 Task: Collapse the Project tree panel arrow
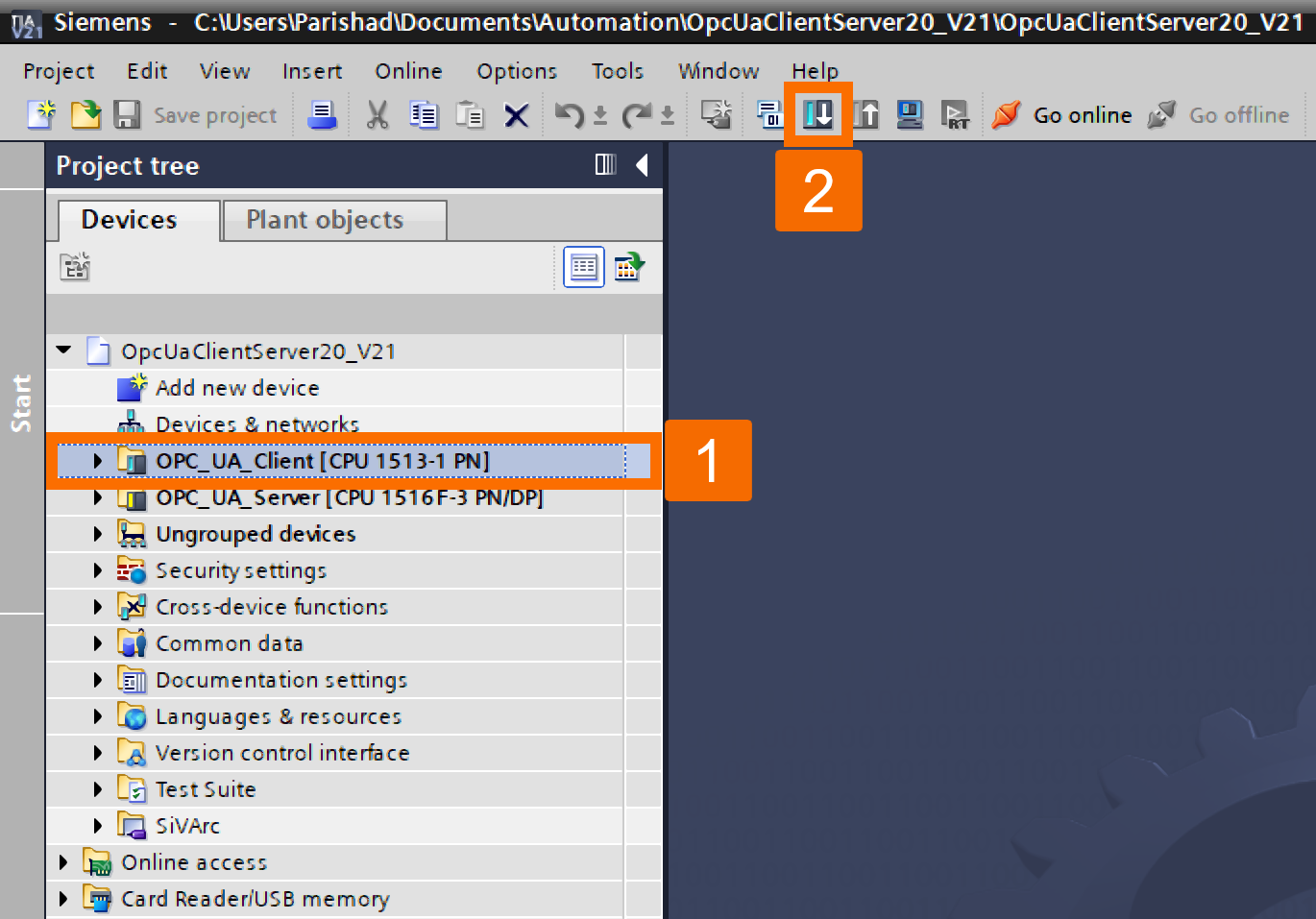pos(642,165)
